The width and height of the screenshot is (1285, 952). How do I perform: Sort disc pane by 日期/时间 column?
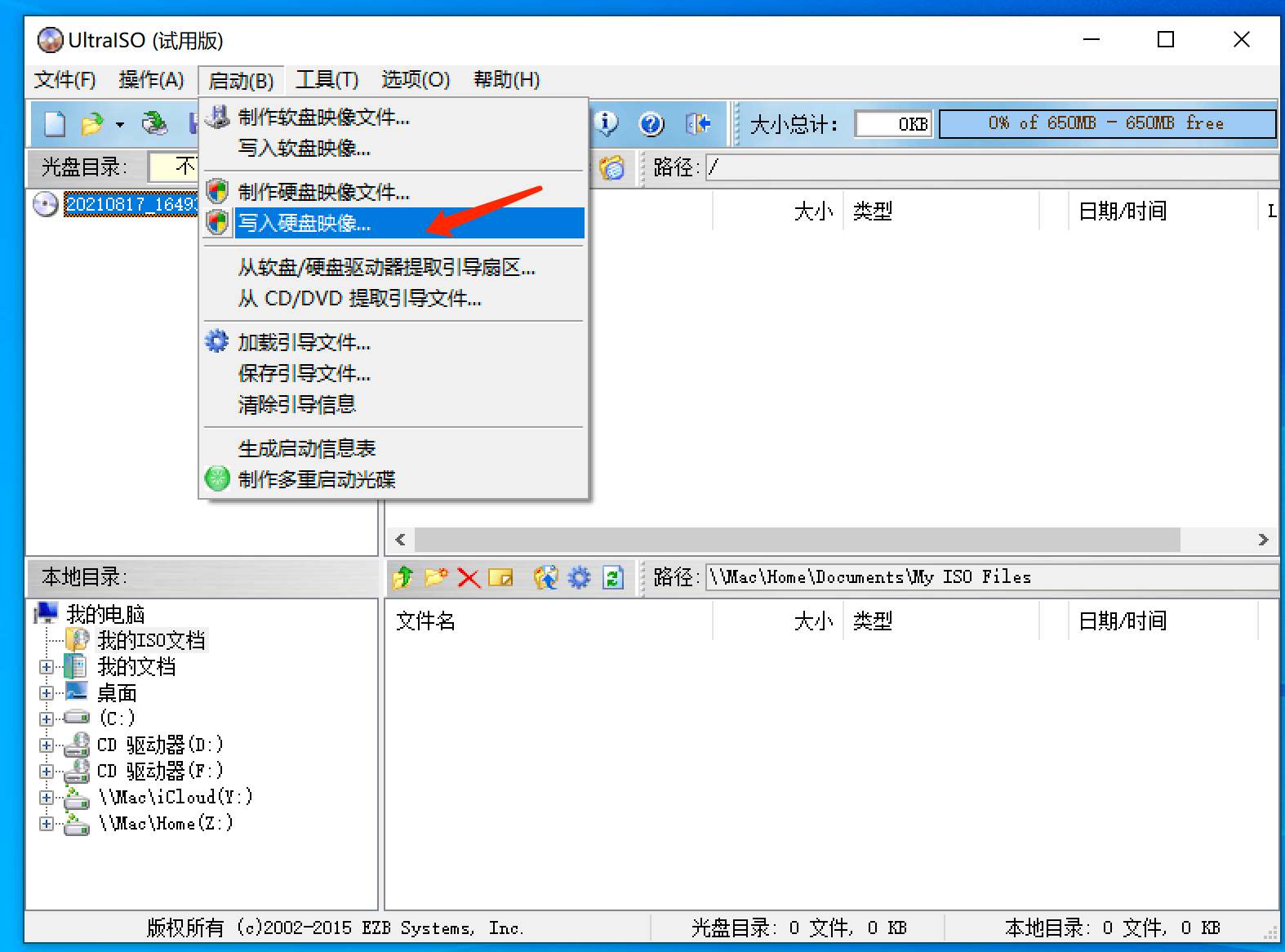pos(1163,211)
